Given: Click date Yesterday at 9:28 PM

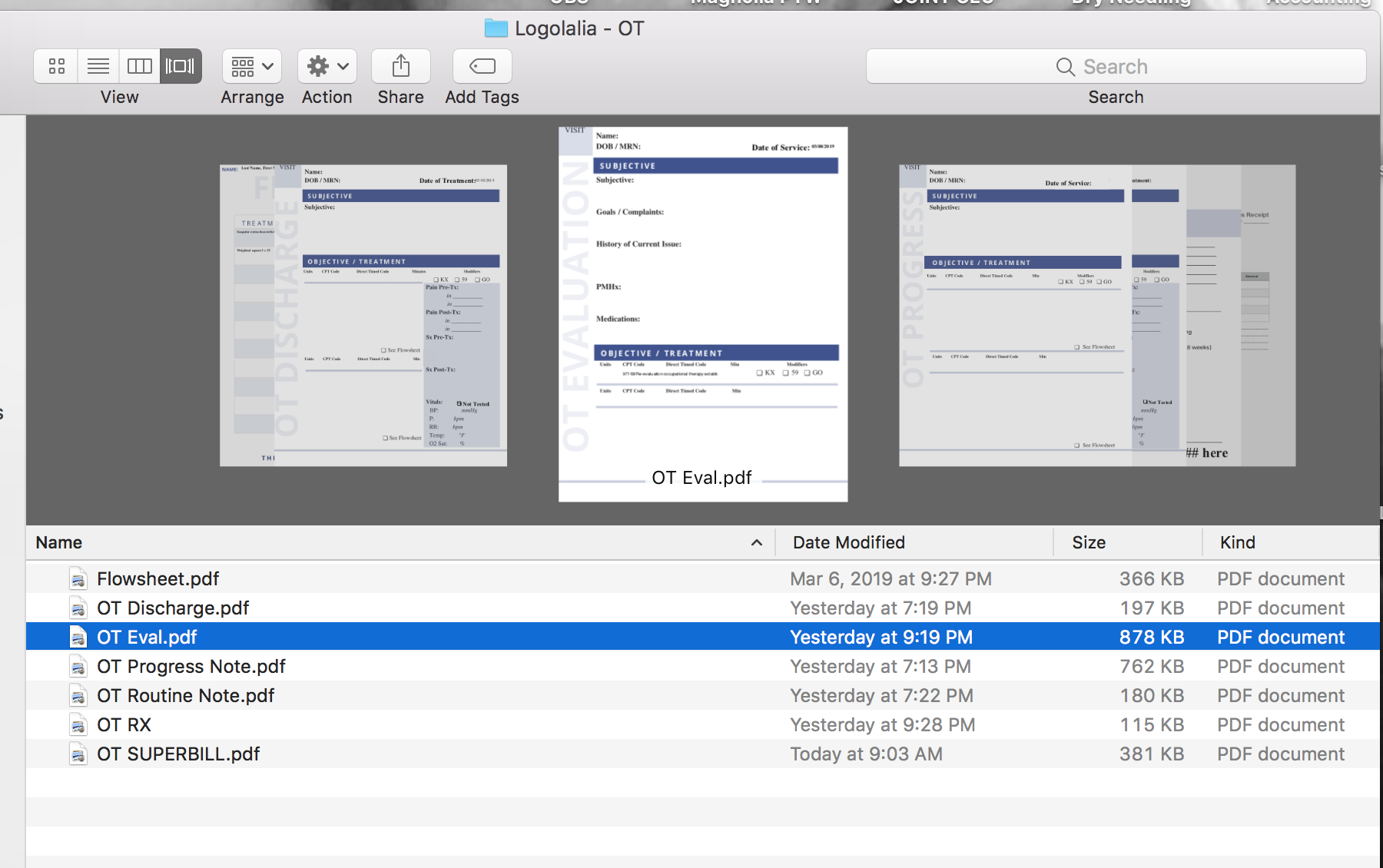Looking at the screenshot, I should click(x=883, y=724).
